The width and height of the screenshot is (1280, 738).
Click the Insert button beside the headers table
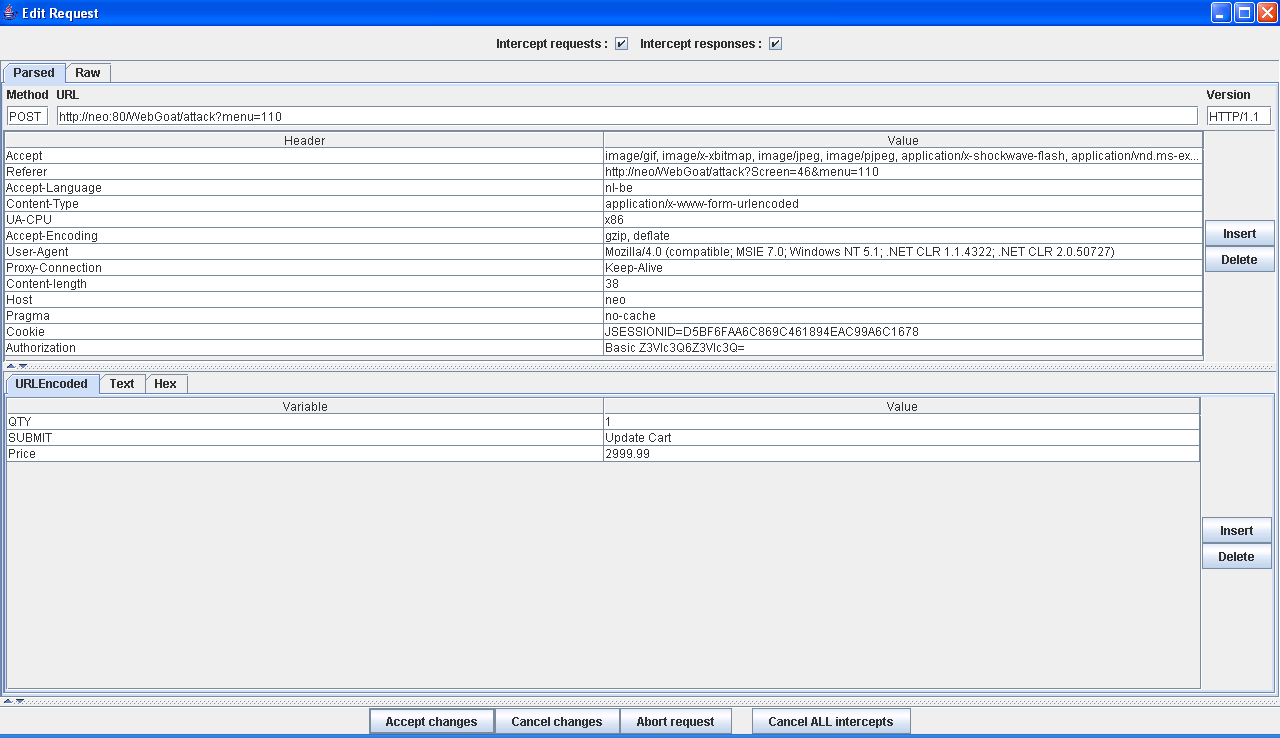tap(1239, 234)
